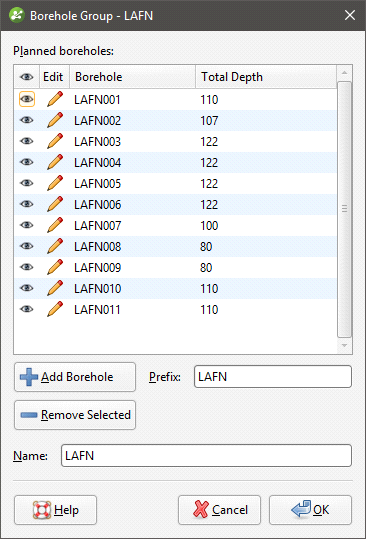Click Remove Selected button
The height and width of the screenshot is (539, 366).
click(x=75, y=415)
